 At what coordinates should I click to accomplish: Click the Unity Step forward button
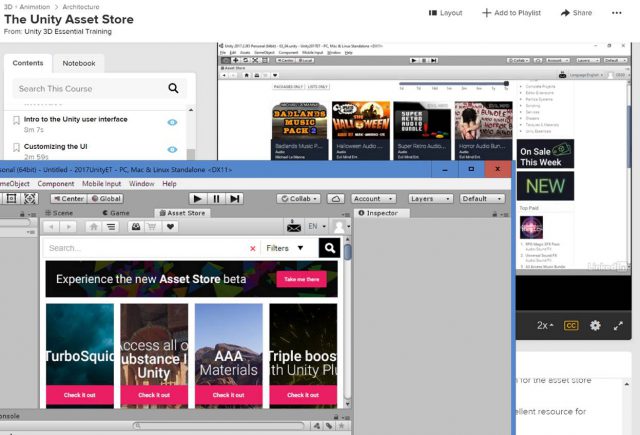point(235,199)
